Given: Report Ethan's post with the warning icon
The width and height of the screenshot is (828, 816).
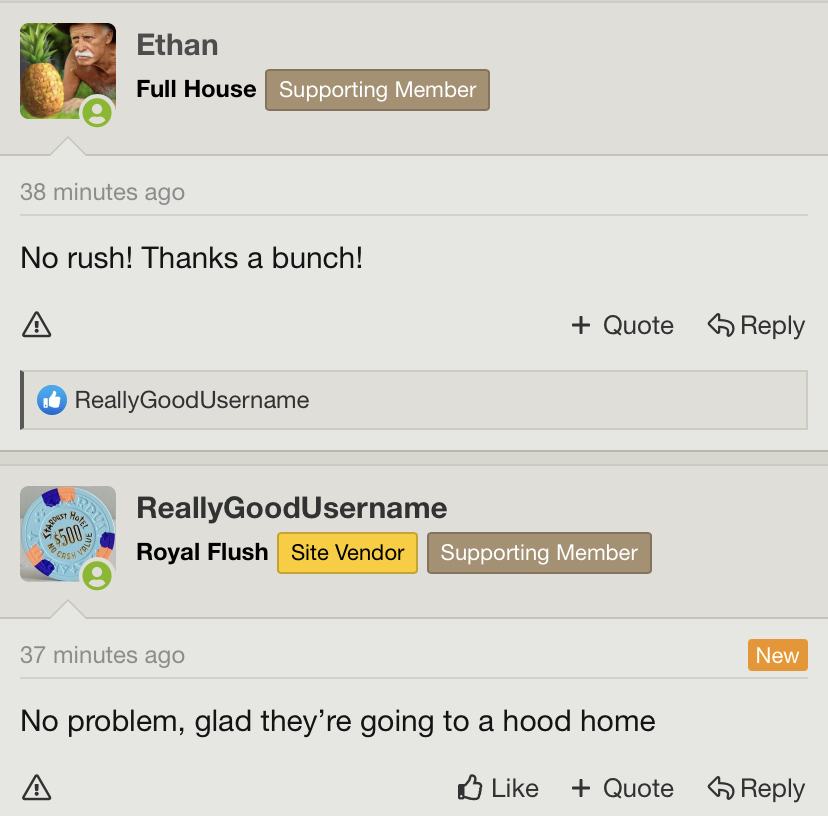Looking at the screenshot, I should point(36,325).
